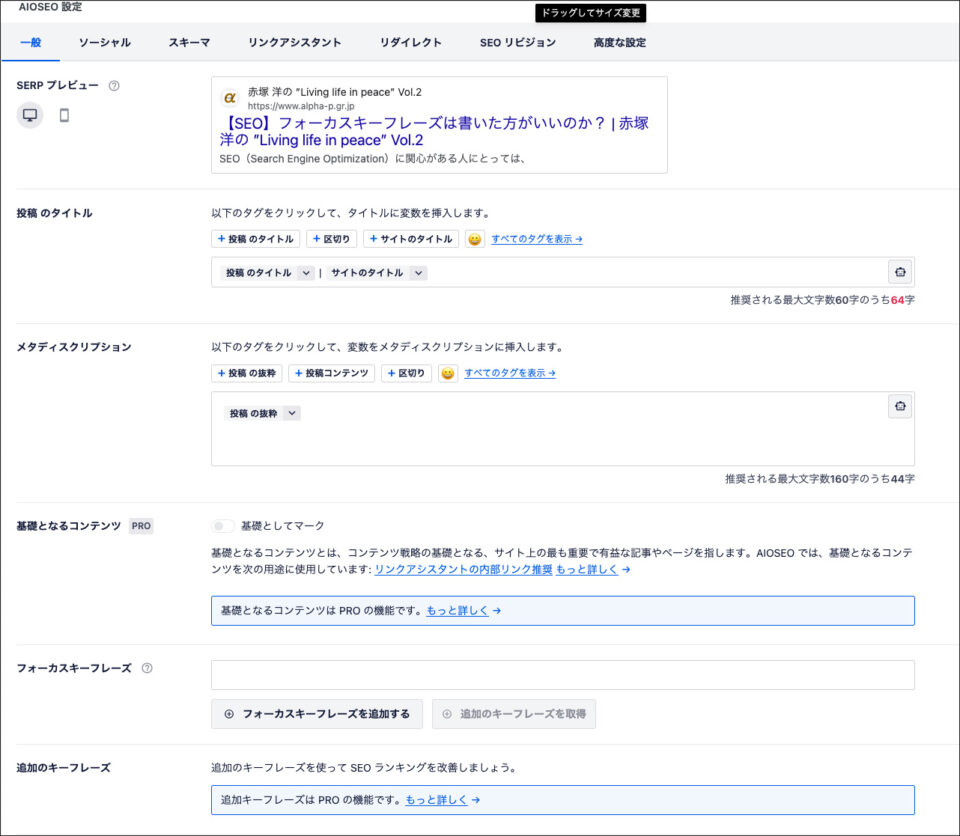This screenshot has height=836, width=960.
Task: Go to リダイレクト tab
Action: (x=410, y=42)
